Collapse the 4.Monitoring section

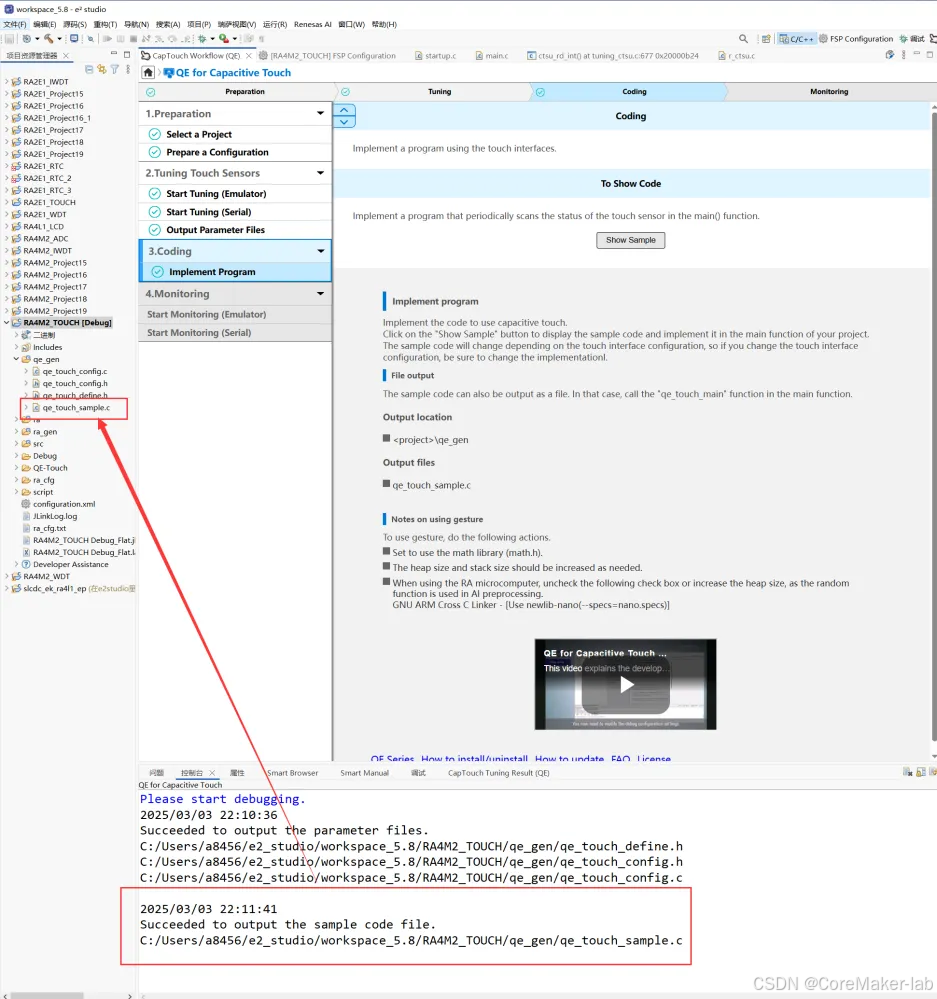[x=320, y=294]
